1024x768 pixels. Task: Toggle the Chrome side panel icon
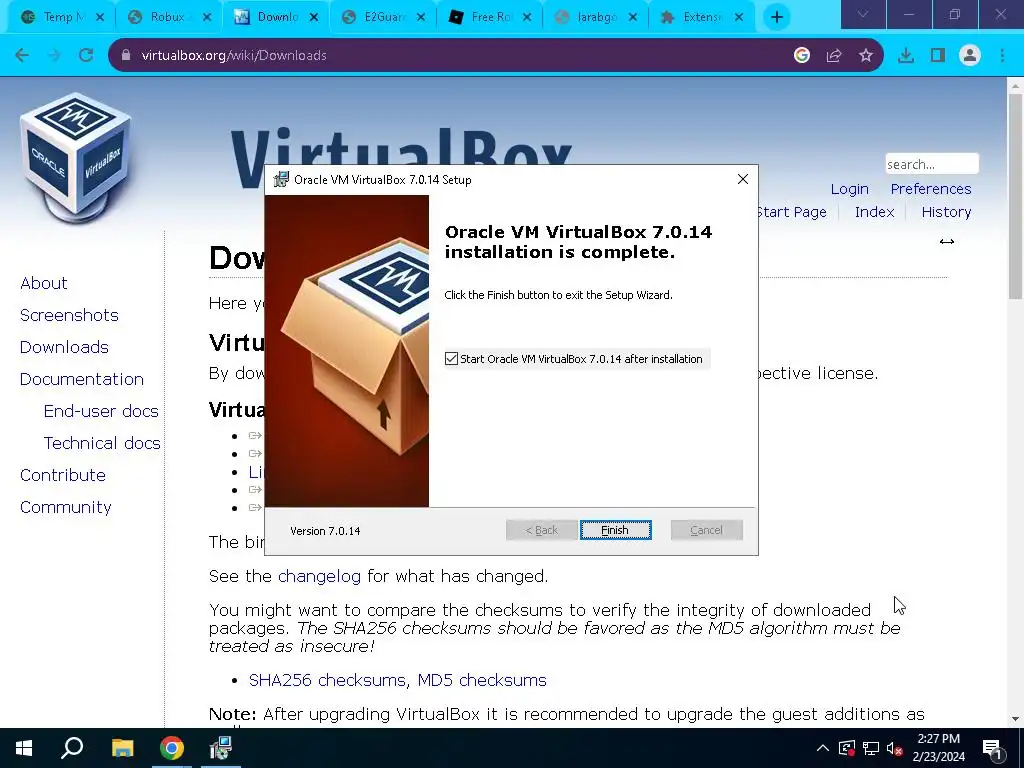point(938,56)
